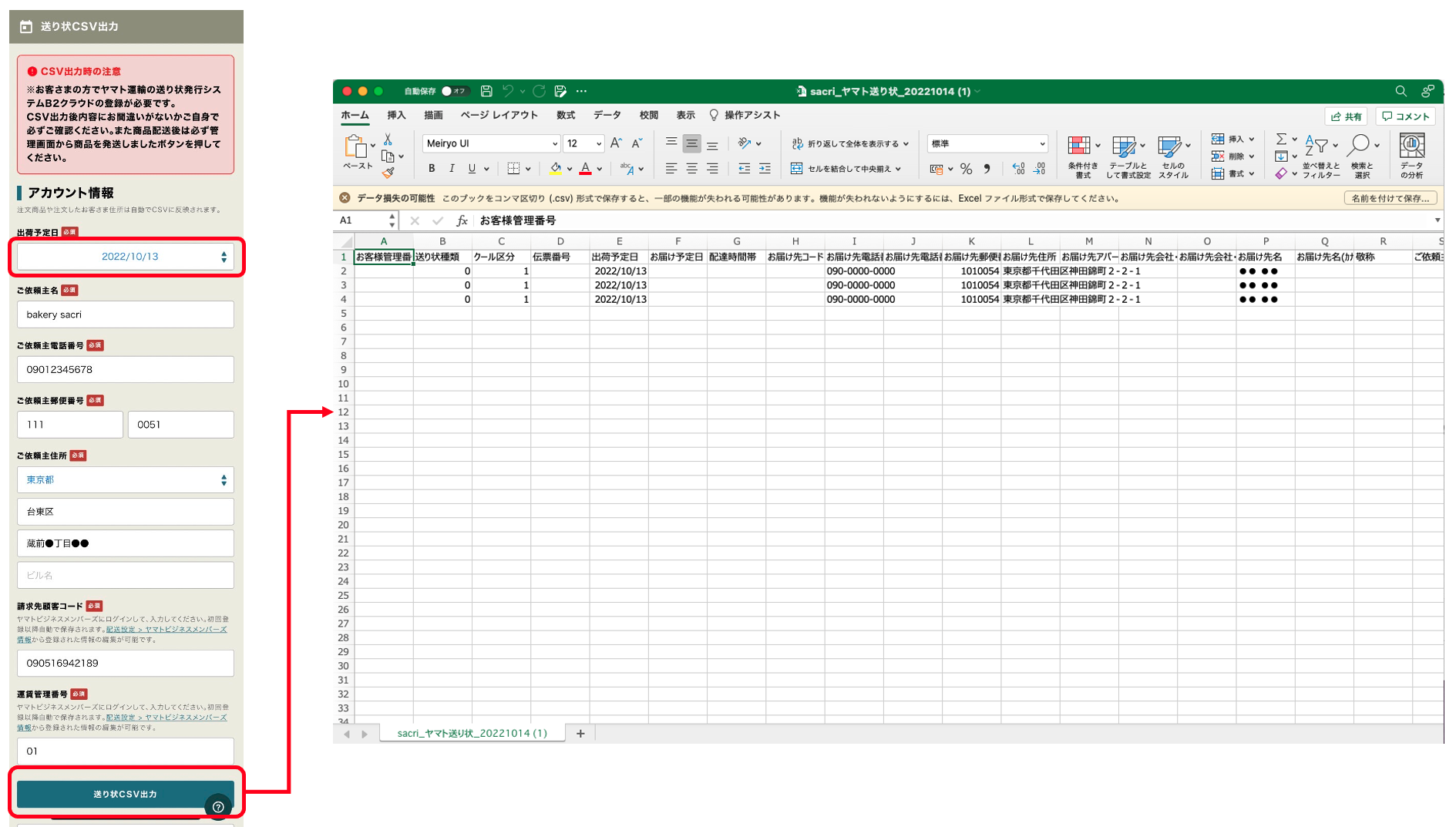
Task: Click the 請求先顧客コード 090516942189 field
Action: (x=126, y=663)
